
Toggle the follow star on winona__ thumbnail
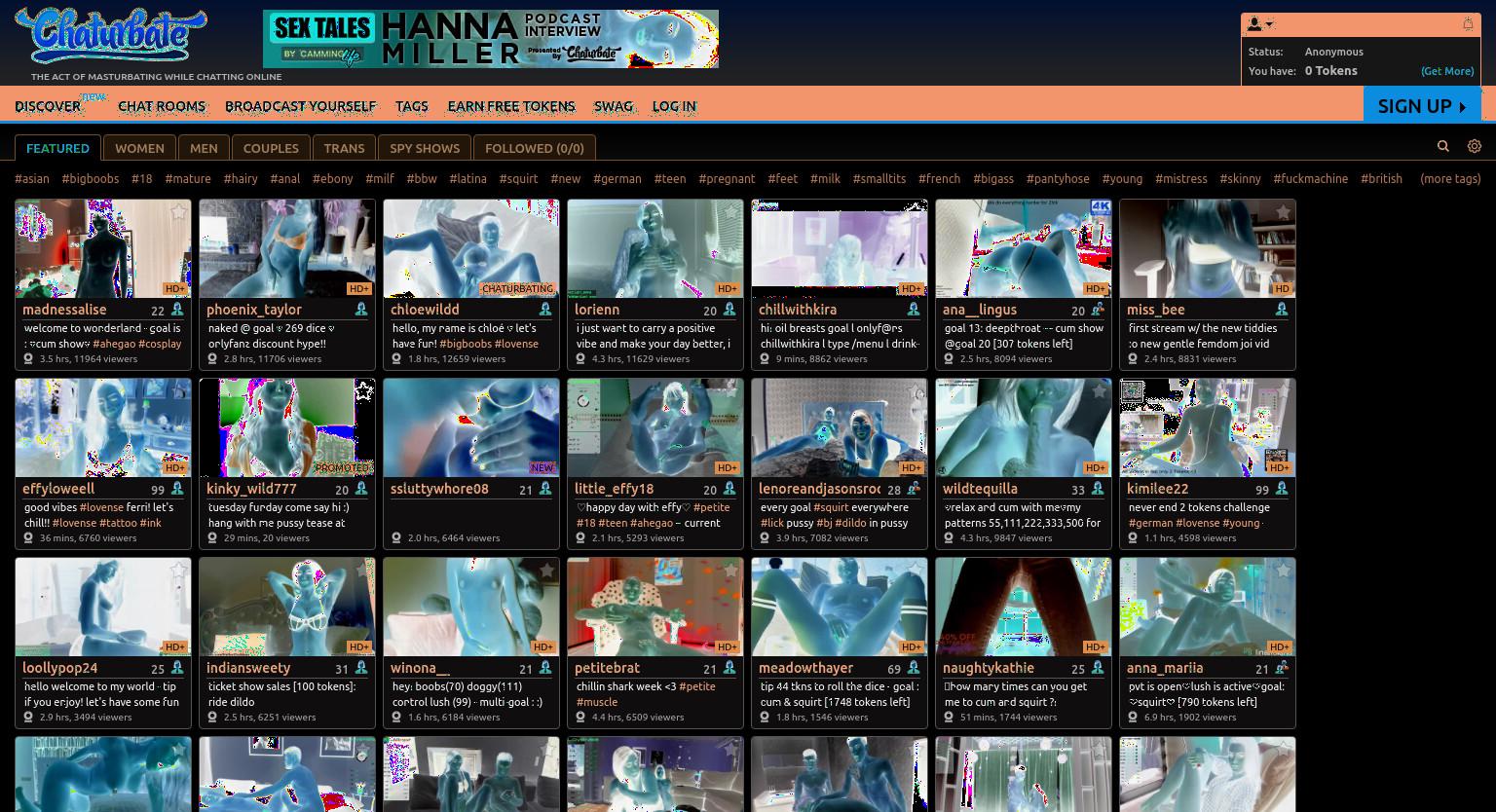[546, 570]
